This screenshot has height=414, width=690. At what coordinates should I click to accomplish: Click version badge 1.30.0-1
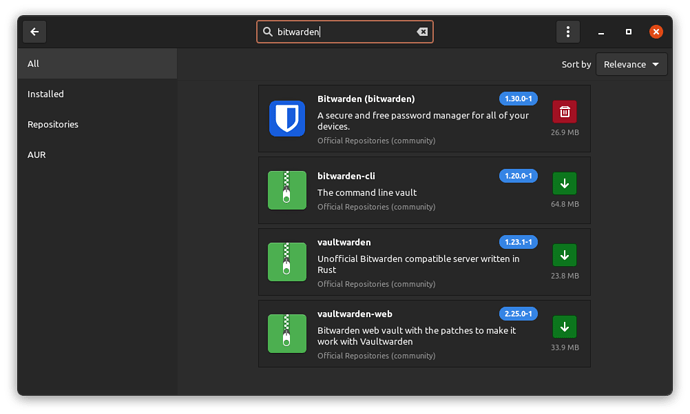(x=518, y=99)
